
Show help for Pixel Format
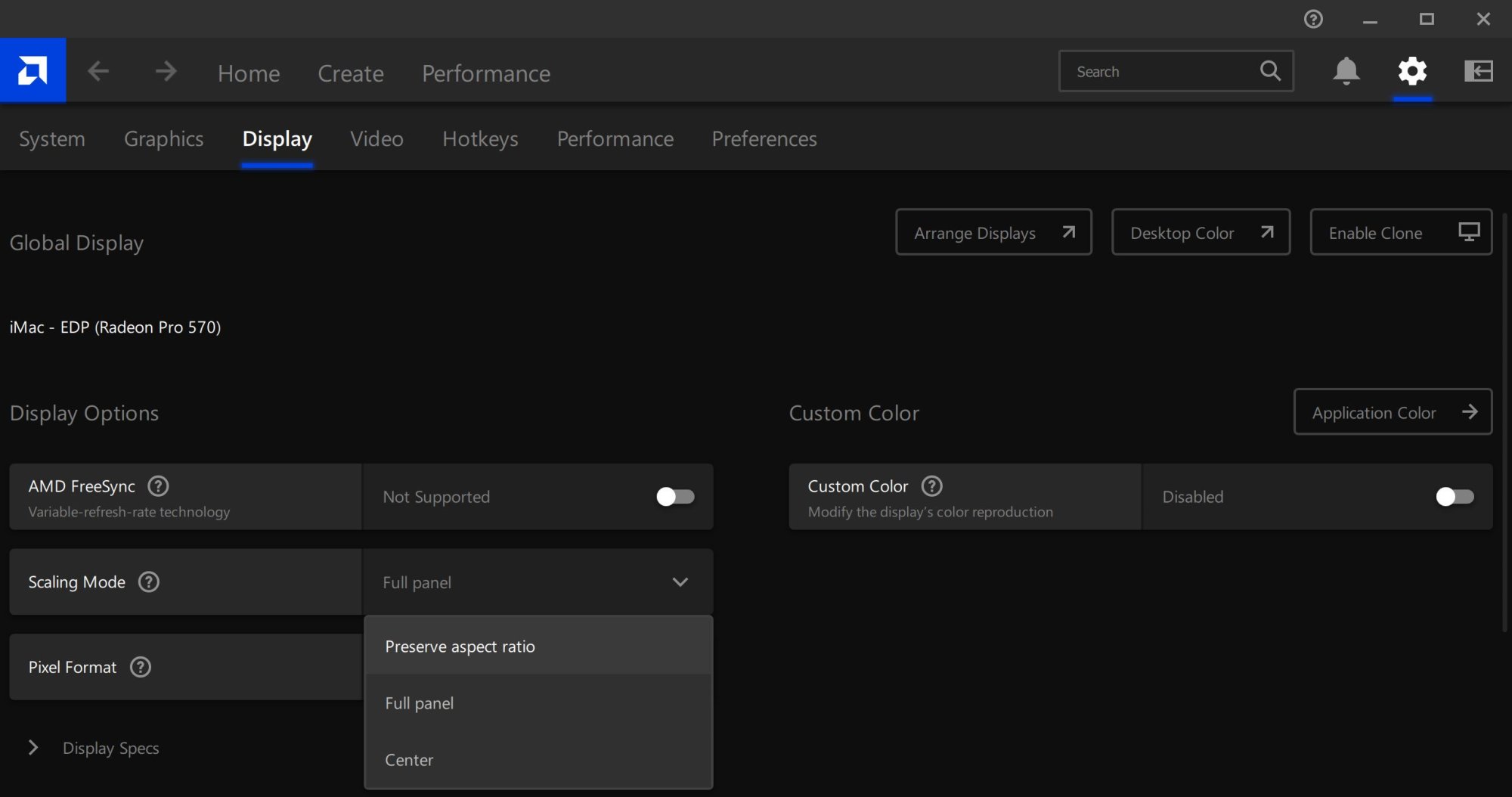coord(141,667)
